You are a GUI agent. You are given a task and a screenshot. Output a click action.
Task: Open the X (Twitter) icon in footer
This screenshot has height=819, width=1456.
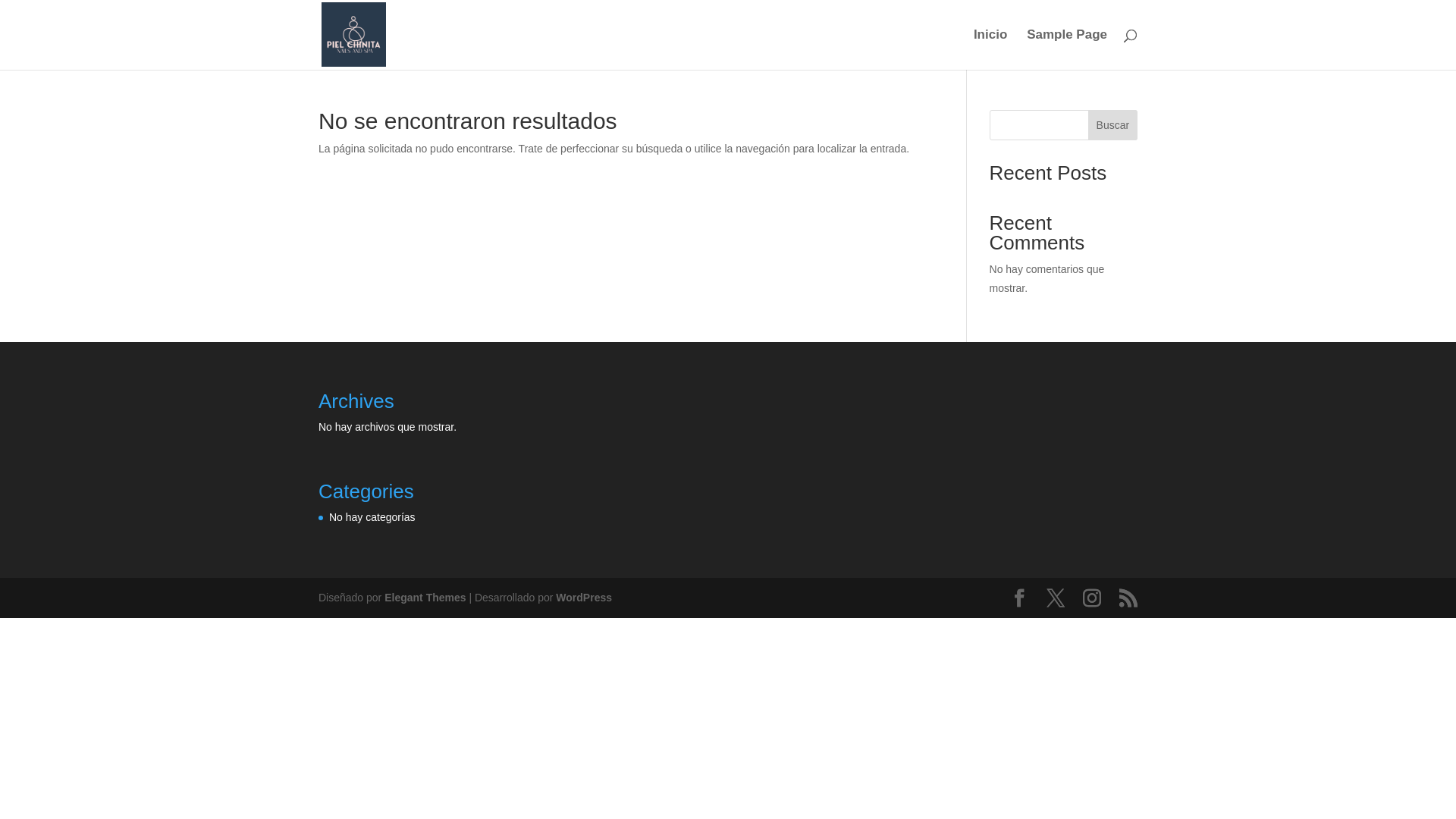[x=1056, y=598]
